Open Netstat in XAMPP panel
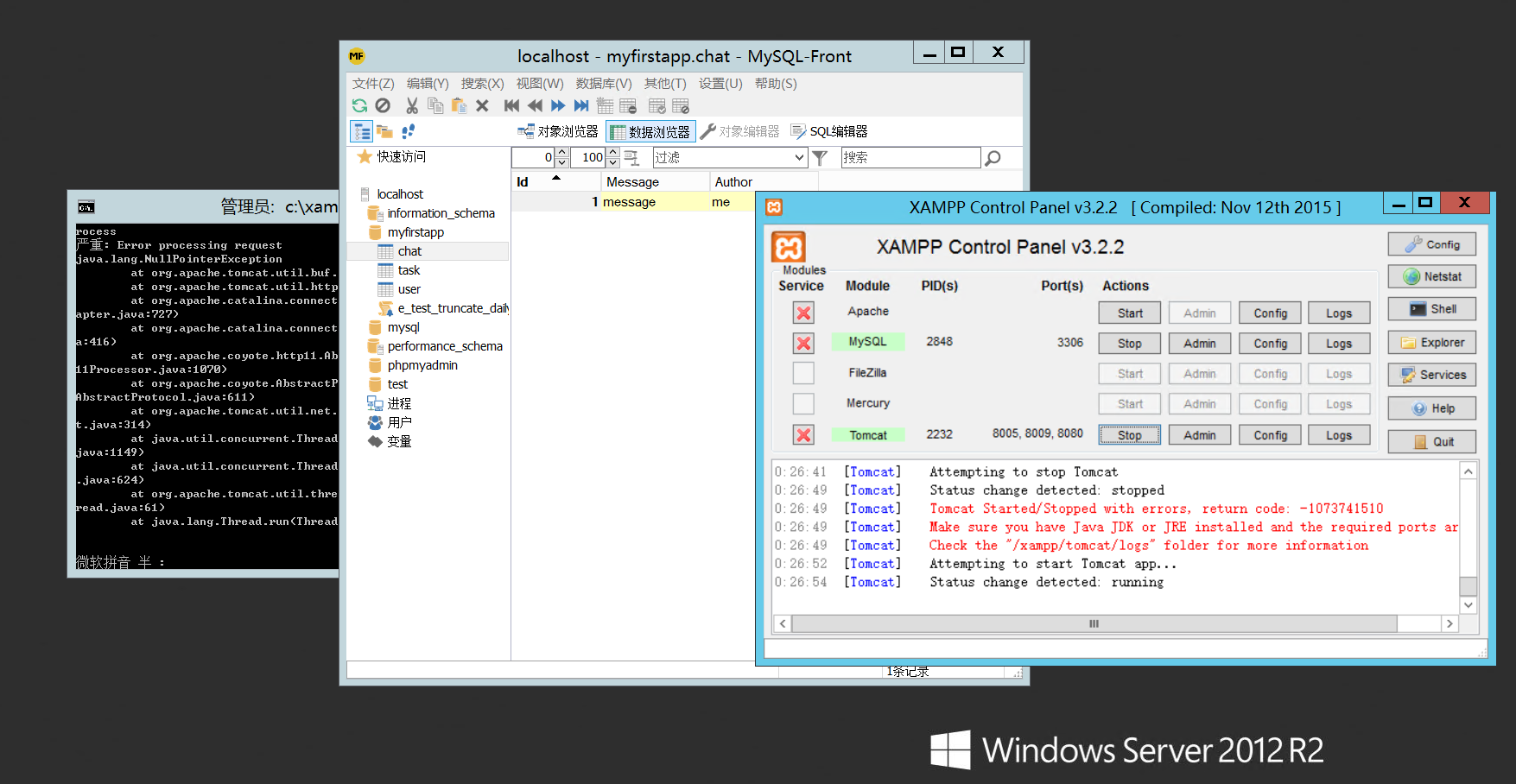Viewport: 1516px width, 784px height. pos(1432,276)
